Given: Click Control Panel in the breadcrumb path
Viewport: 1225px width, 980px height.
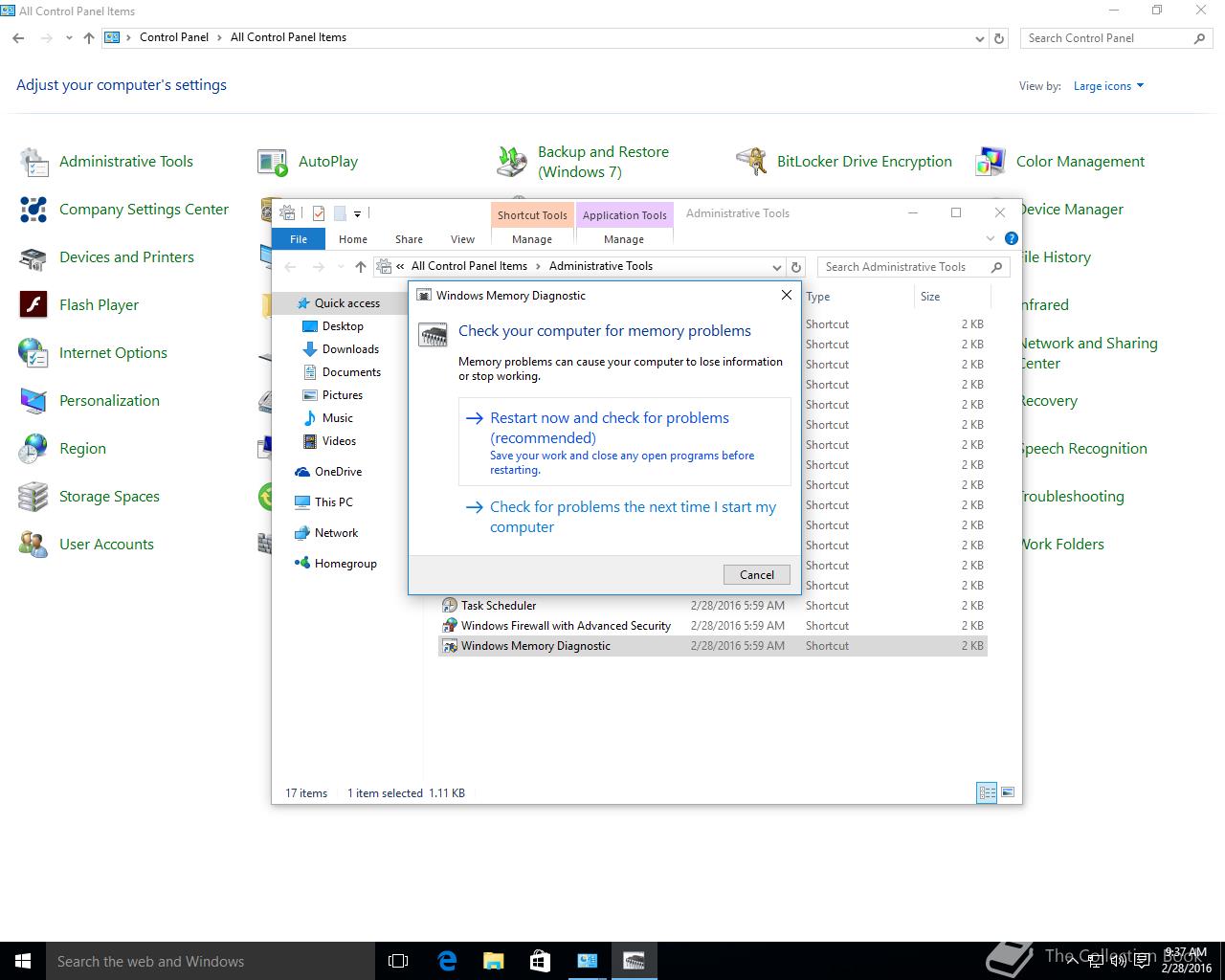Looking at the screenshot, I should pos(174,37).
